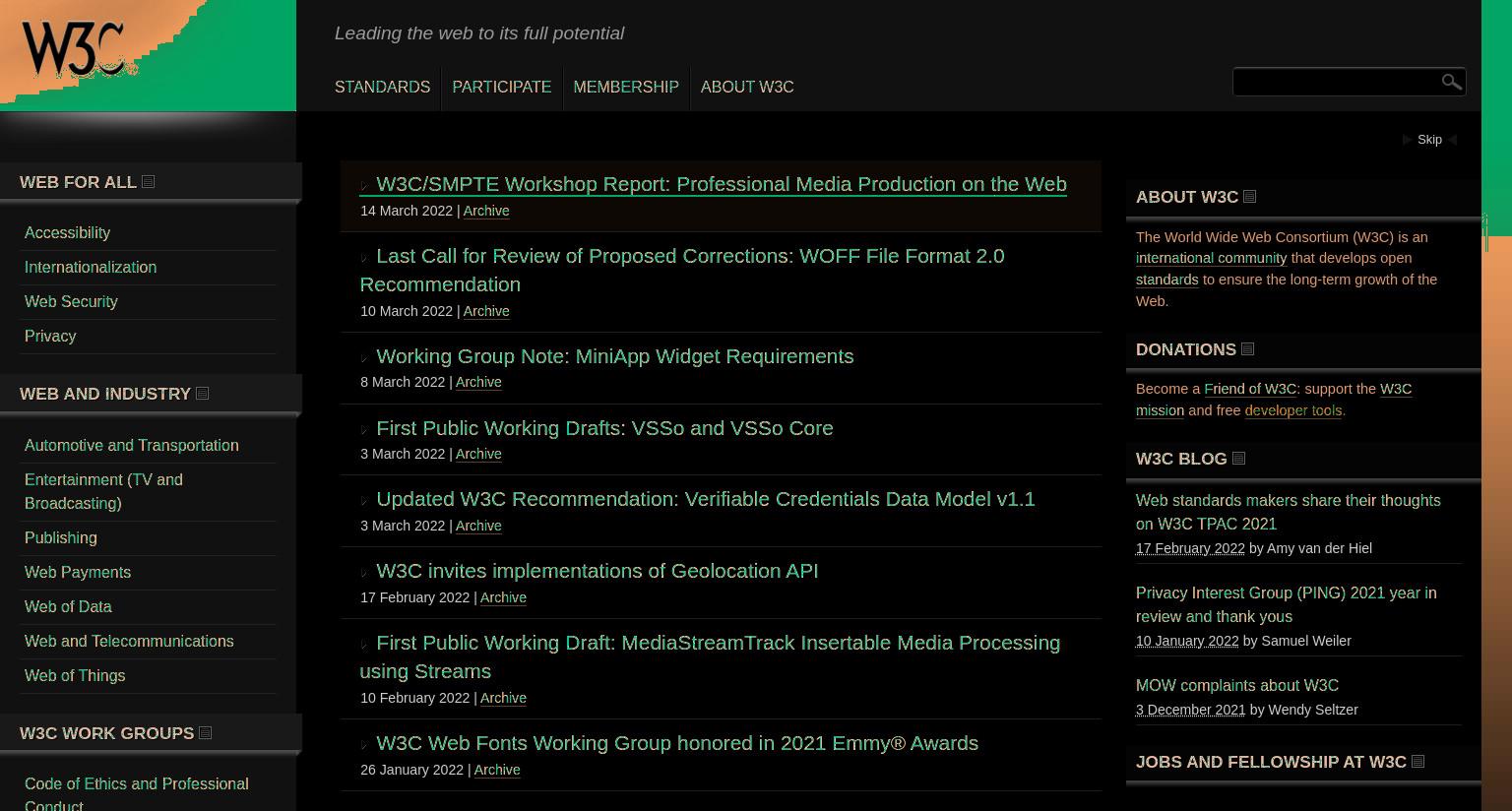
Task: Expand the WOFF File Format 2.0 news arrow
Action: click(x=365, y=258)
